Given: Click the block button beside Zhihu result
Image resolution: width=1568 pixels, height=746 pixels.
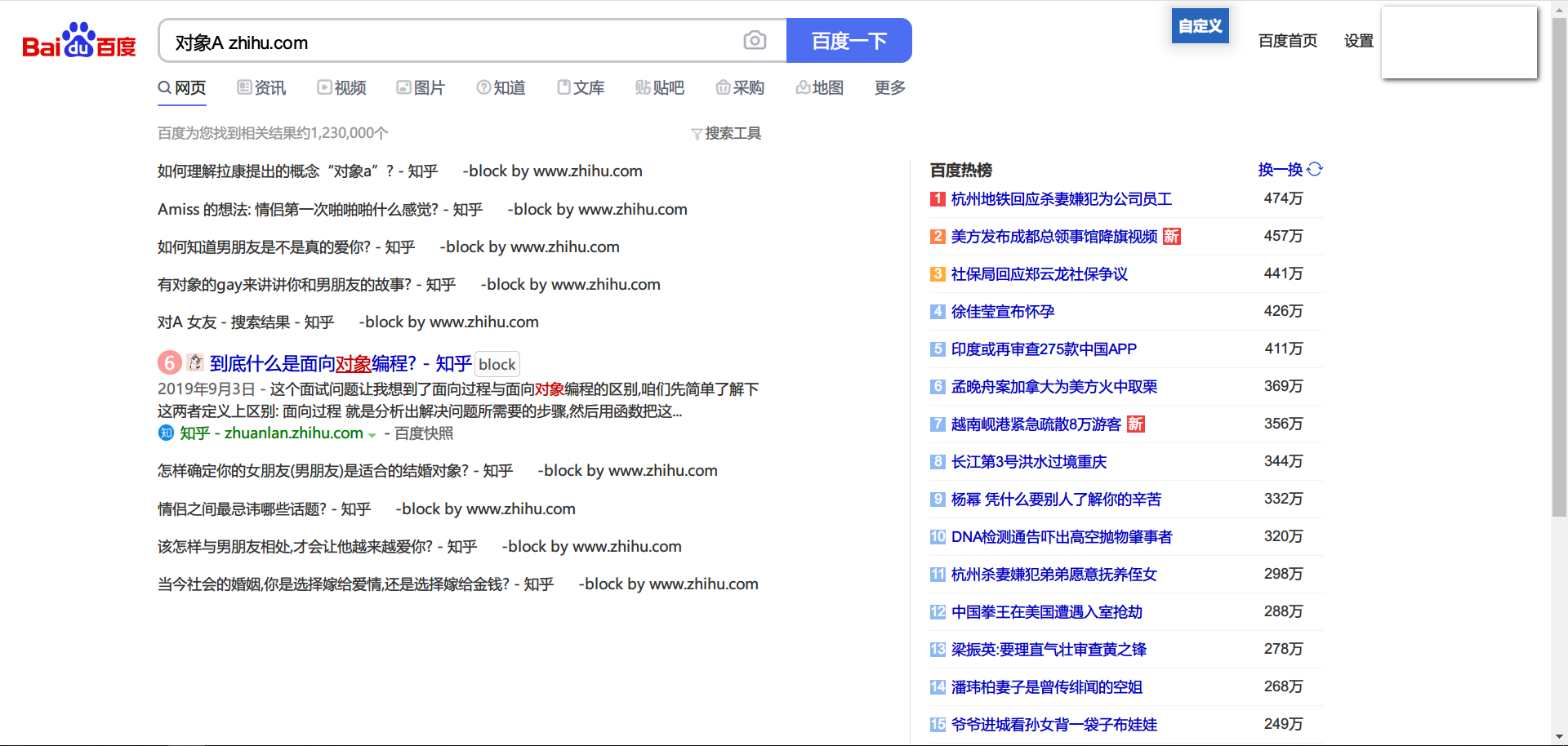Looking at the screenshot, I should 497,364.
